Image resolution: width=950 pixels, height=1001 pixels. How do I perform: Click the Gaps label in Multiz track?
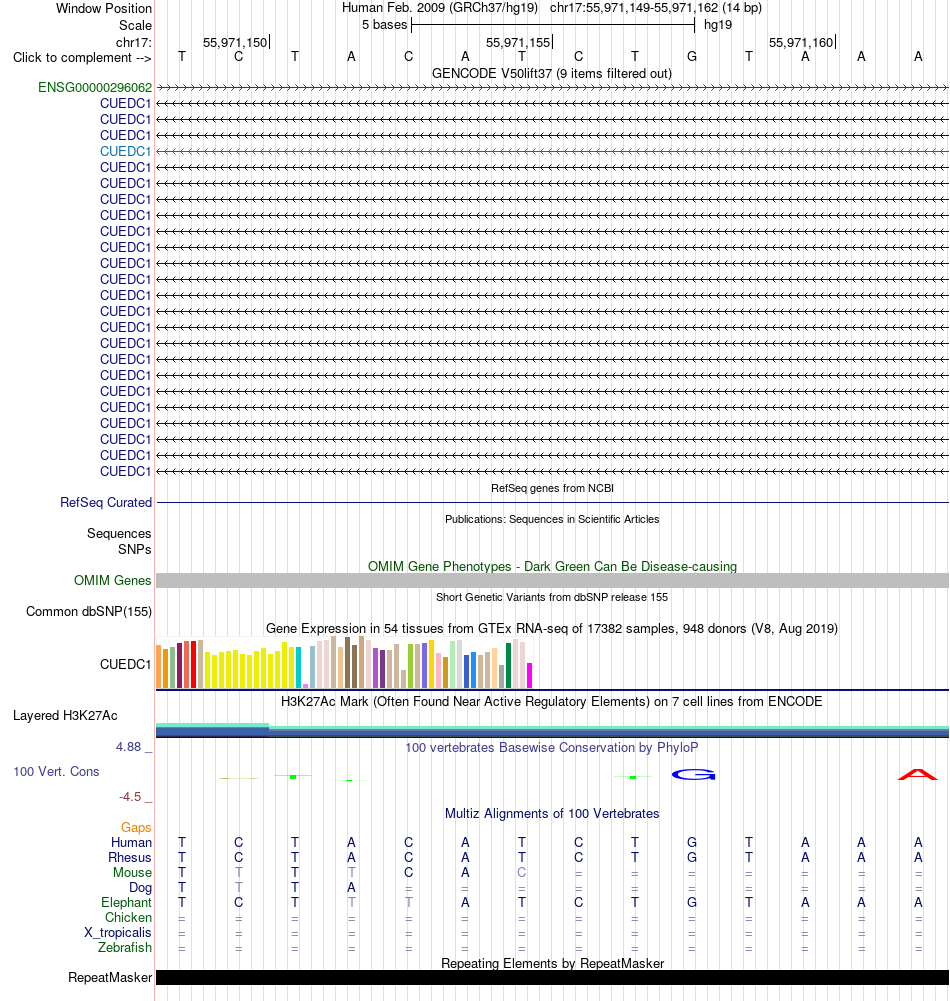(136, 827)
